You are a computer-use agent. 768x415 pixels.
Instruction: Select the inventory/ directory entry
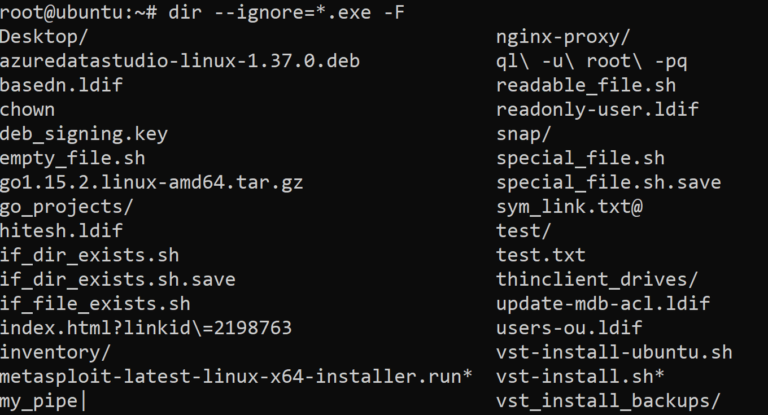pyautogui.click(x=55, y=353)
